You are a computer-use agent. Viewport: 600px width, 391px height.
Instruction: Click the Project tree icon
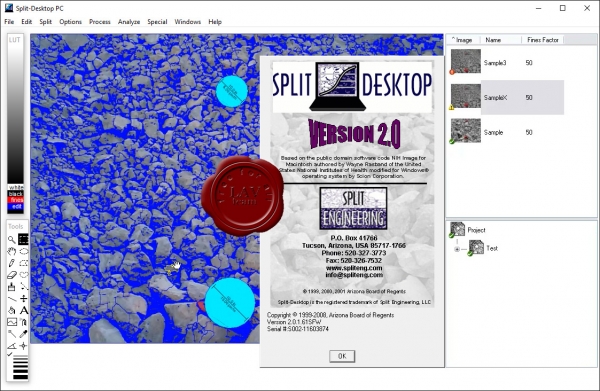coord(457,230)
